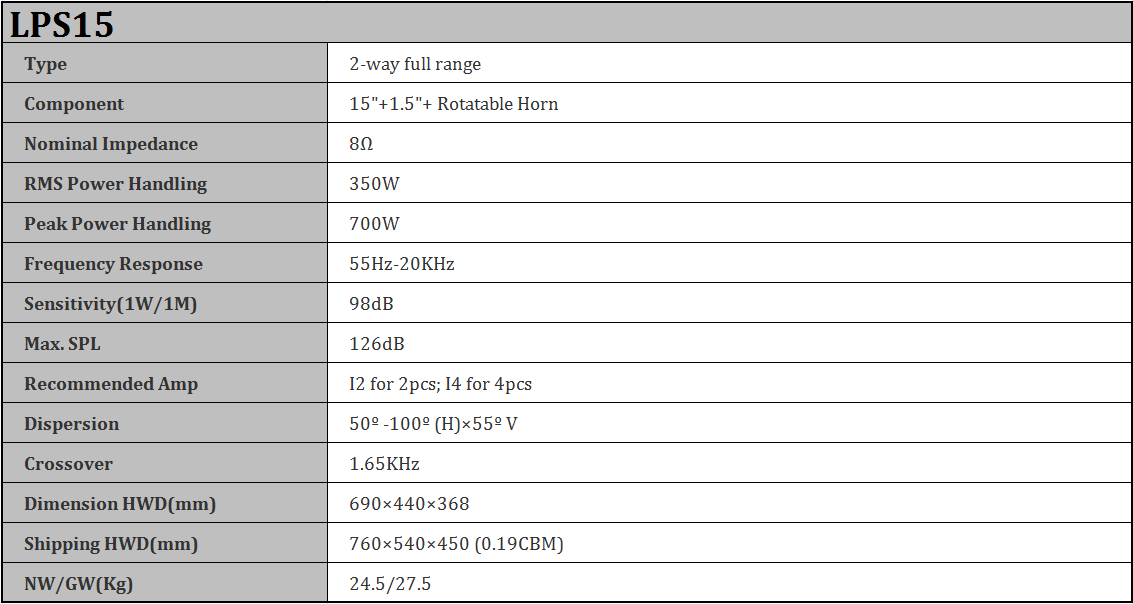Click the 15"+1.5"+ Rotatable Horn value
Screen dimensions: 1133x604
tap(453, 104)
